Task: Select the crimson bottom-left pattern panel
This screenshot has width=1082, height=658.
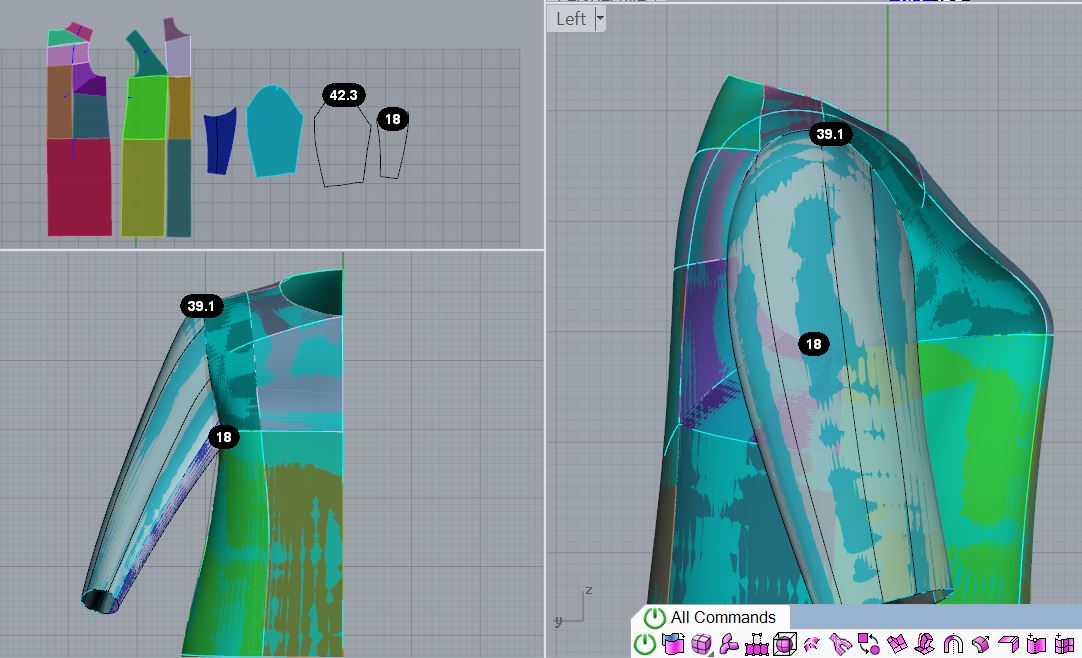Action: tap(79, 187)
